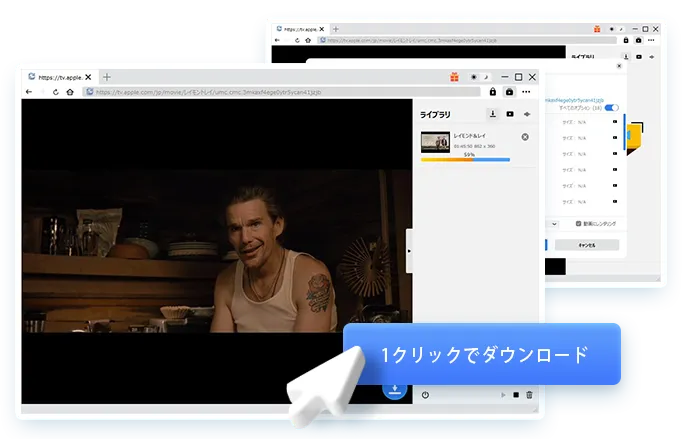Focus the back window address bar
This screenshot has width=686, height=439.
(x=467, y=40)
